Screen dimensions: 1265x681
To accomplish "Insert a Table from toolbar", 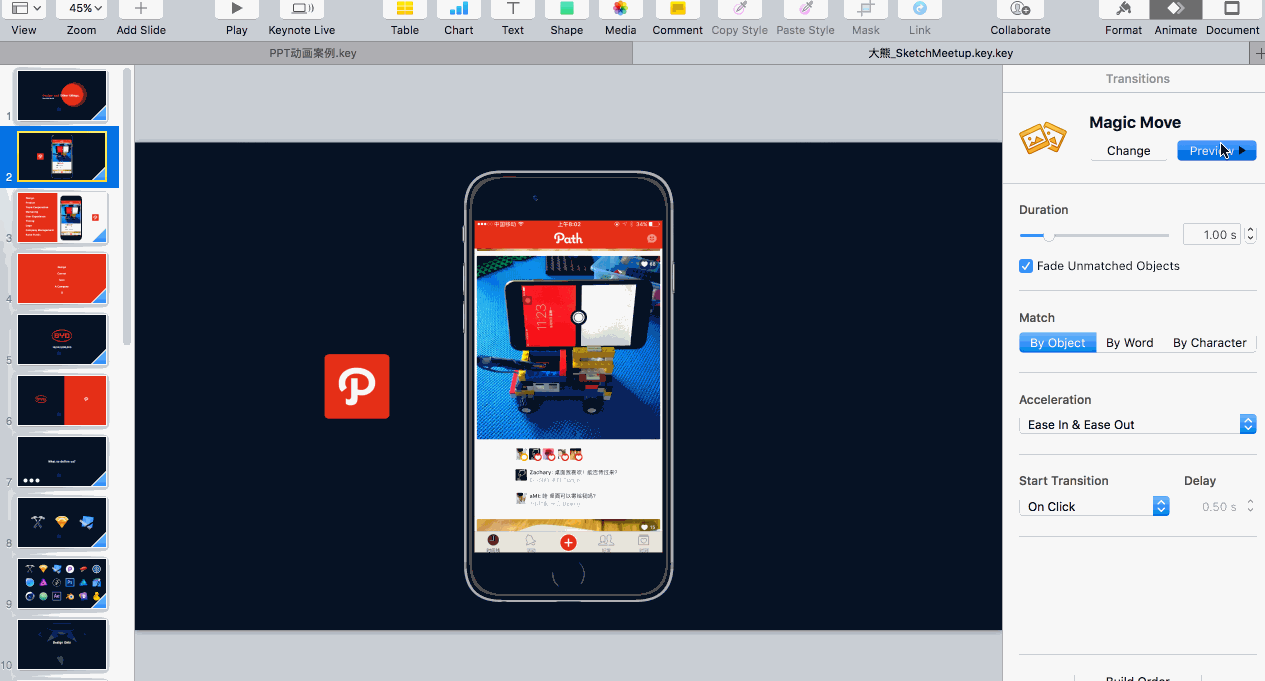I will (405, 10).
